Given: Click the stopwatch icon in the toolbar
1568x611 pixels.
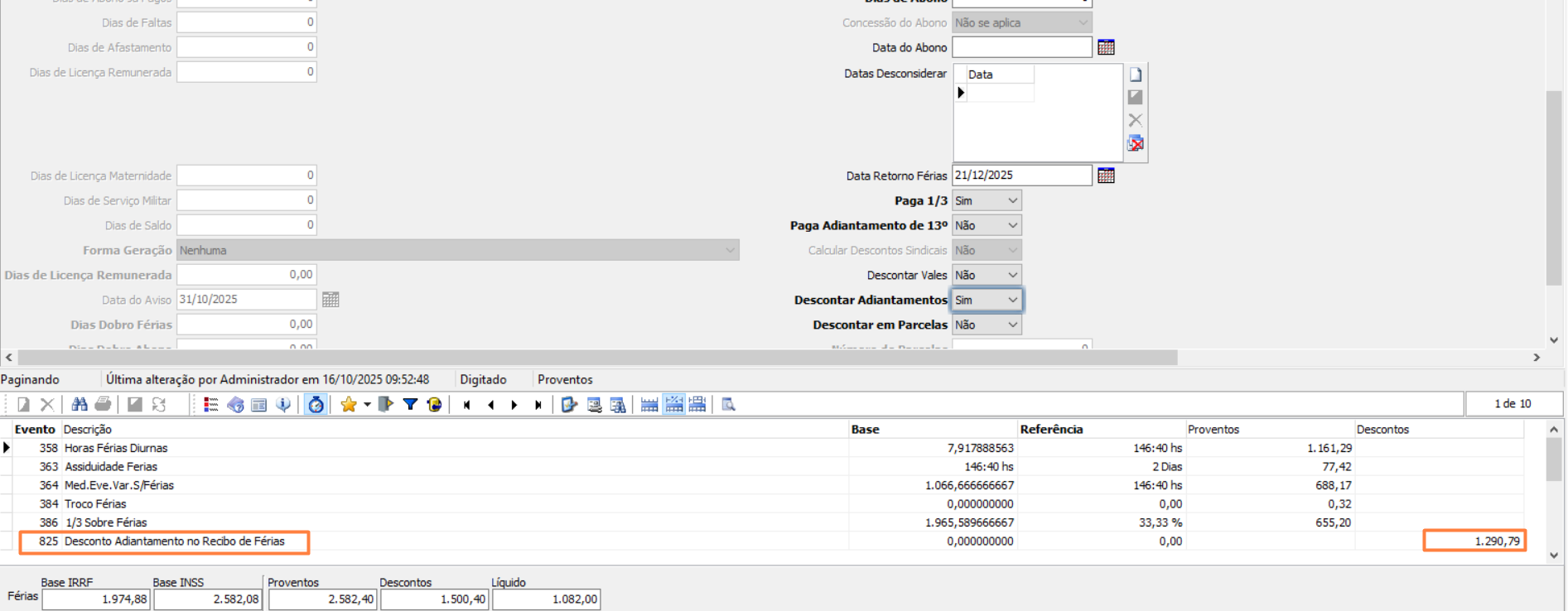Looking at the screenshot, I should 316,405.
